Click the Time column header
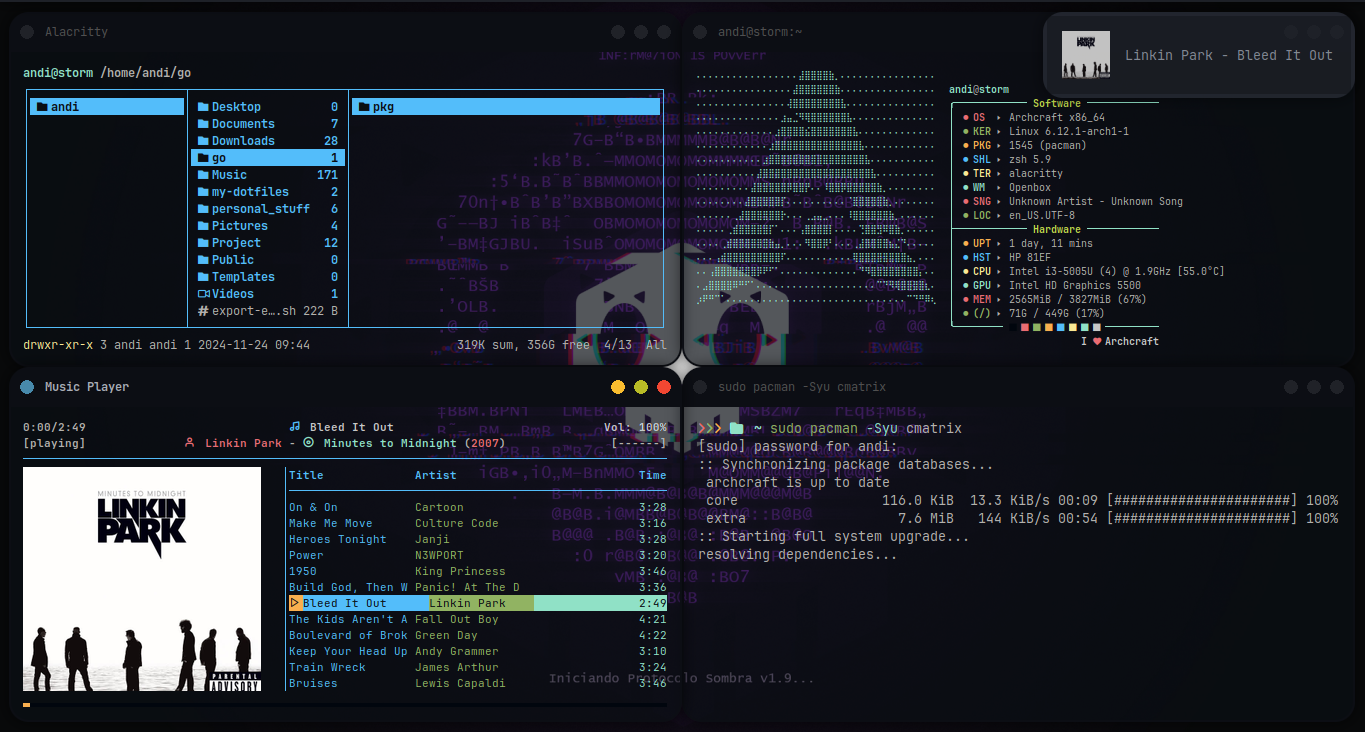The image size is (1365, 732). coord(652,475)
